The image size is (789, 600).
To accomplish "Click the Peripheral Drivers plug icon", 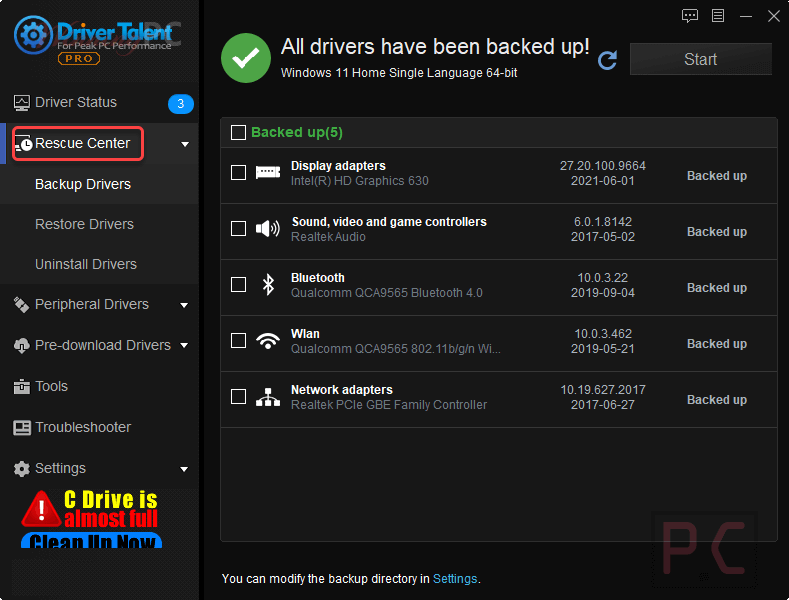I will [21, 305].
